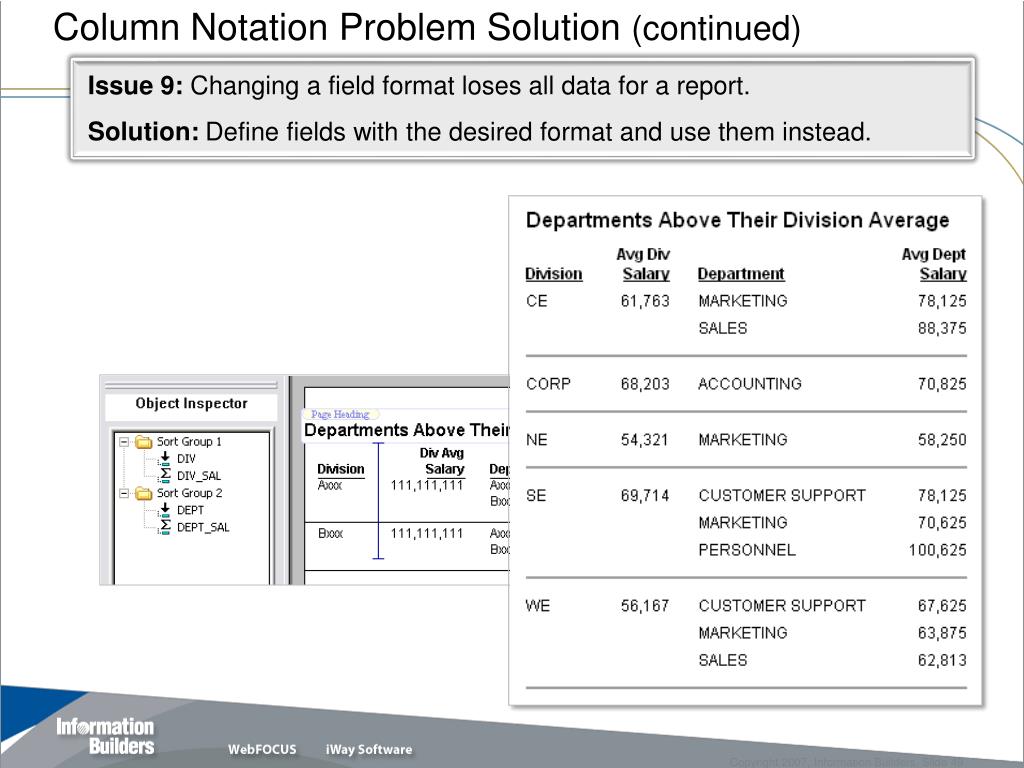Click the slide title 'Column Notation Problem Solution'
Screen dimensions: 1024x768
click(336, 27)
